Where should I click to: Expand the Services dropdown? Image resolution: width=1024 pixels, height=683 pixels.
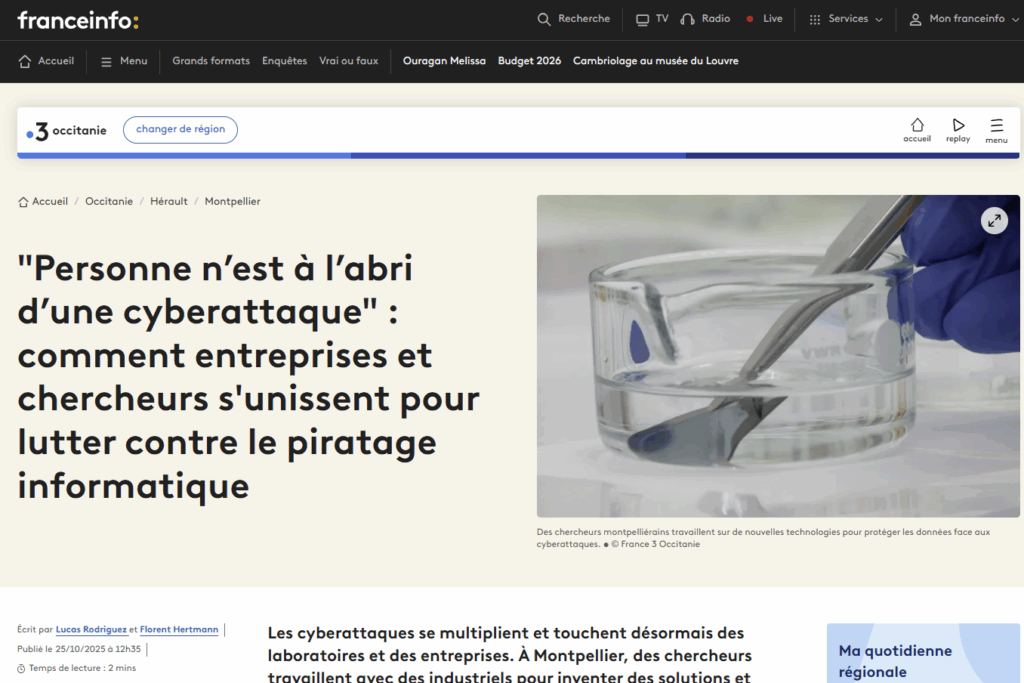[846, 19]
